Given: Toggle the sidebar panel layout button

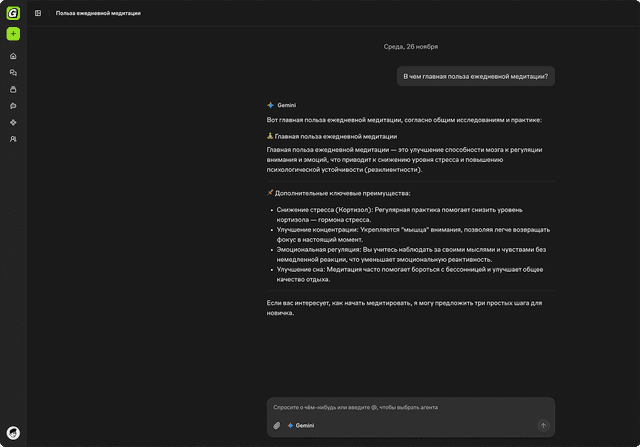Looking at the screenshot, I should (x=38, y=13).
